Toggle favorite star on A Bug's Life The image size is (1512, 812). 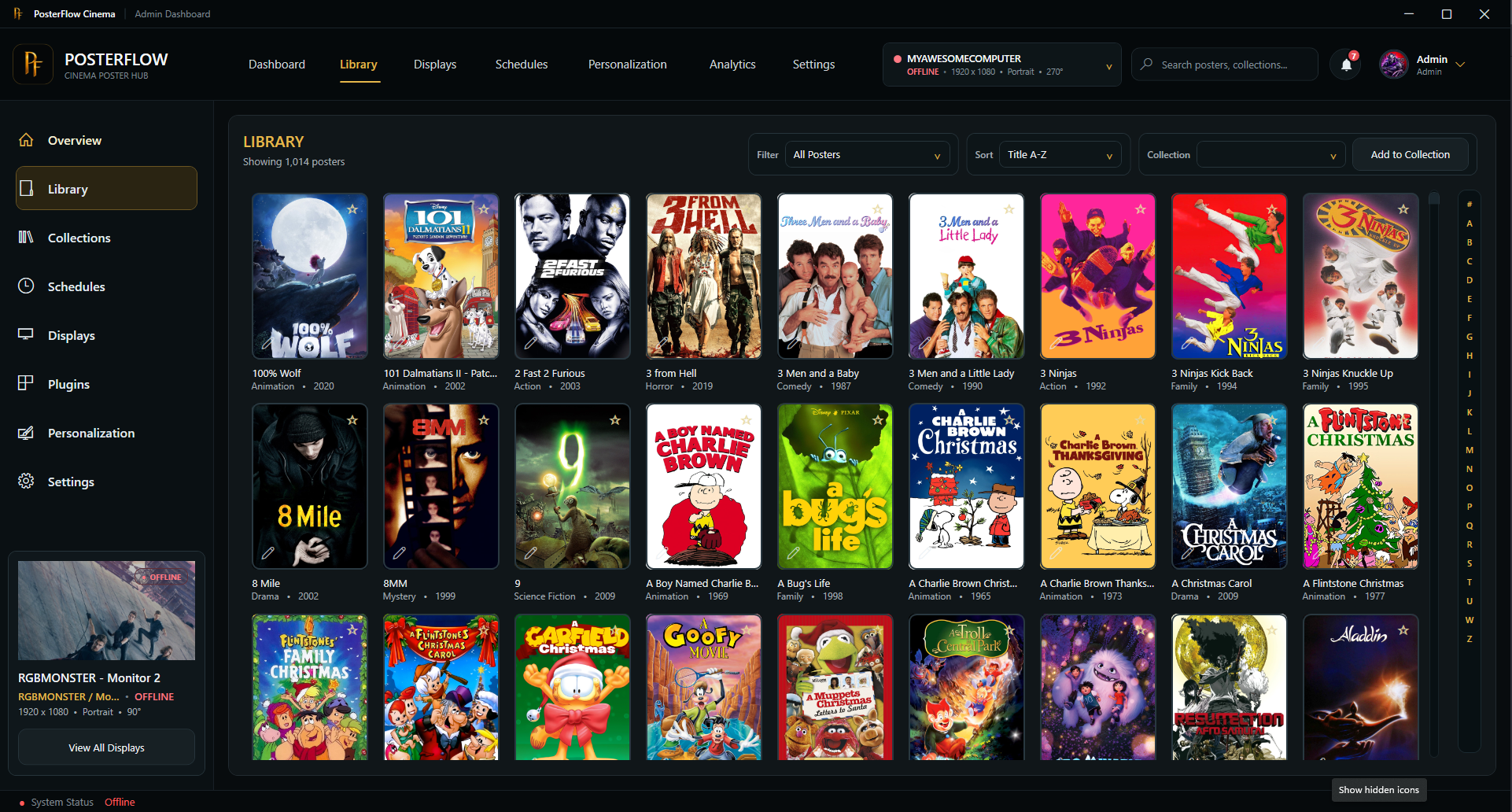point(878,420)
